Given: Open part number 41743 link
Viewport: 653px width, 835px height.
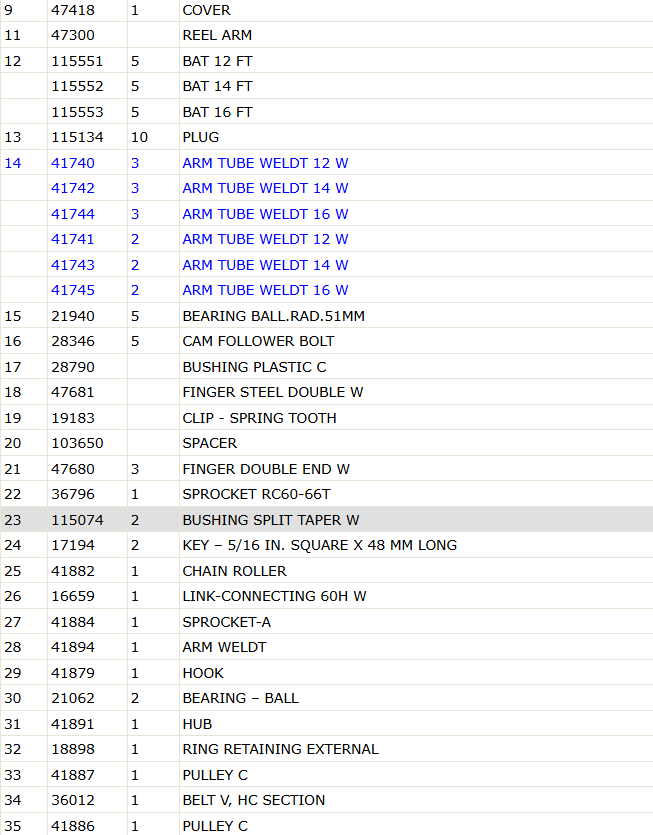Looking at the screenshot, I should click(72, 265).
